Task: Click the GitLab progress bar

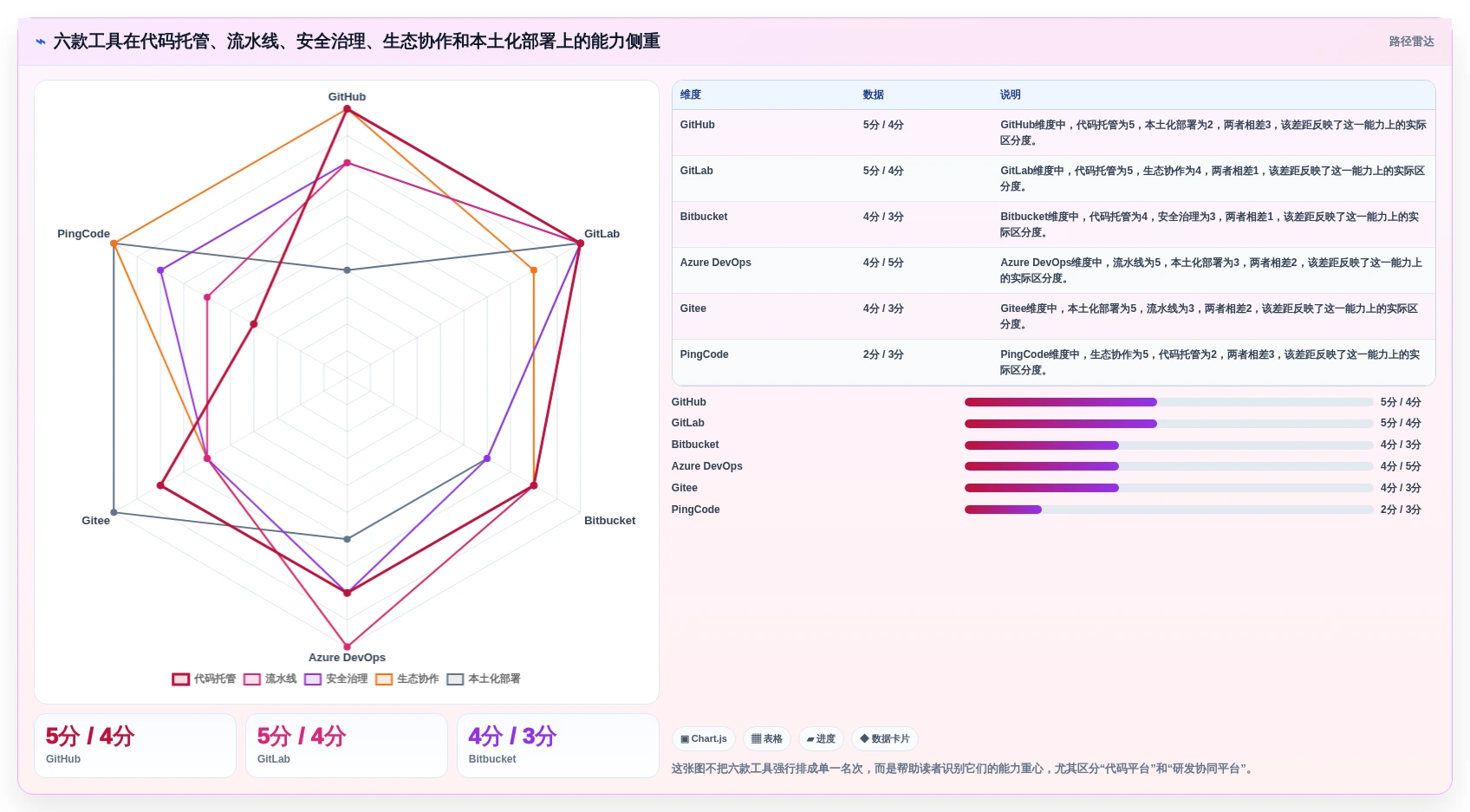Action: (x=1168, y=424)
